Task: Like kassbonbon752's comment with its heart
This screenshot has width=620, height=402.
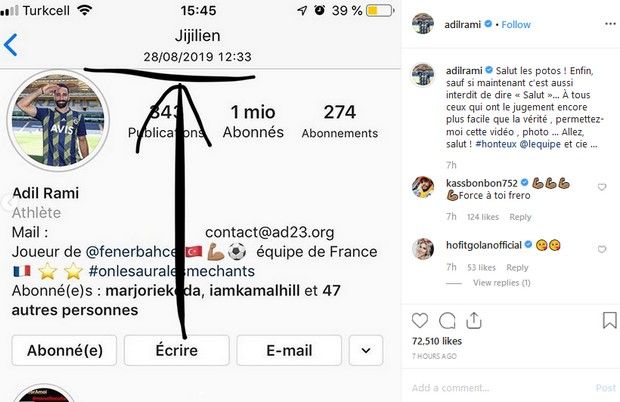Action: point(602,187)
